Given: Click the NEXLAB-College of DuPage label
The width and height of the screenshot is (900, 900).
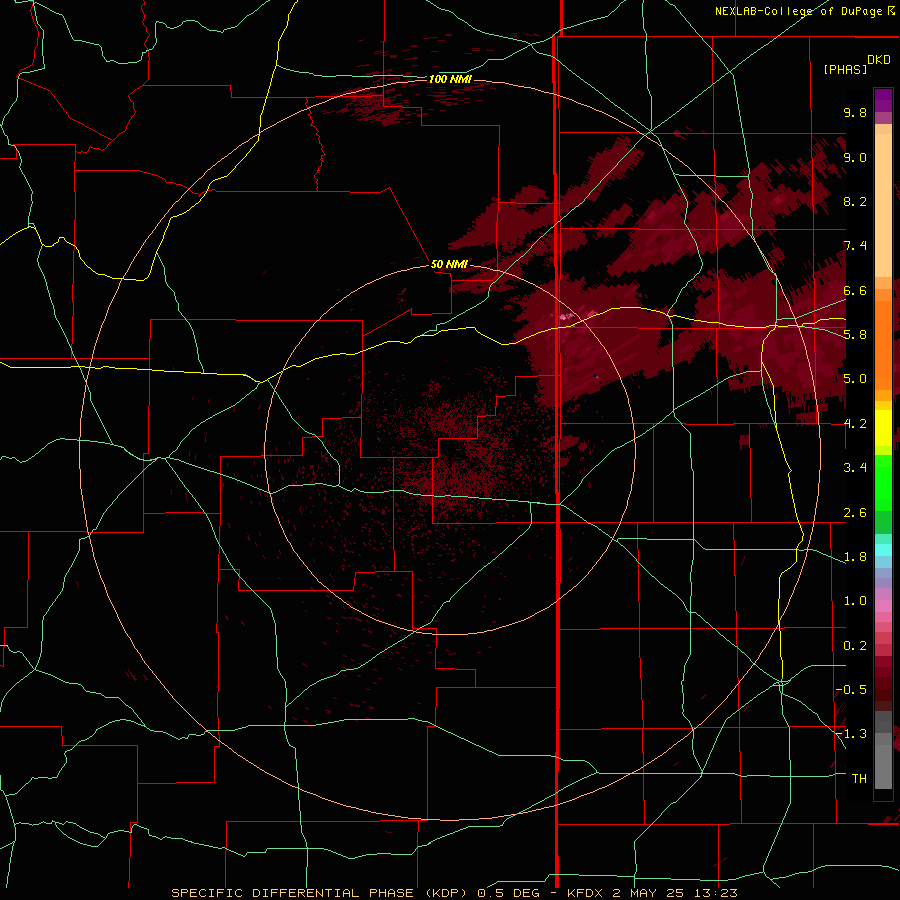Looking at the screenshot, I should click(x=801, y=11).
